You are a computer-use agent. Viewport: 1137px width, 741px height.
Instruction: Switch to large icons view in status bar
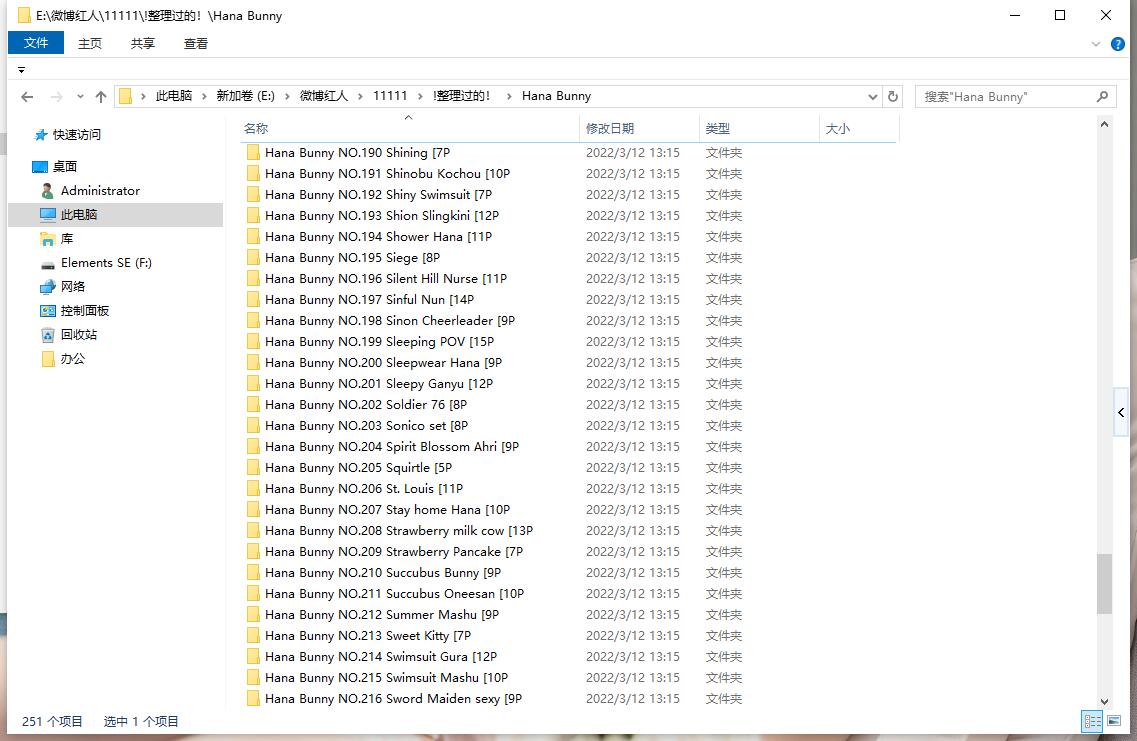pyautogui.click(x=1113, y=721)
